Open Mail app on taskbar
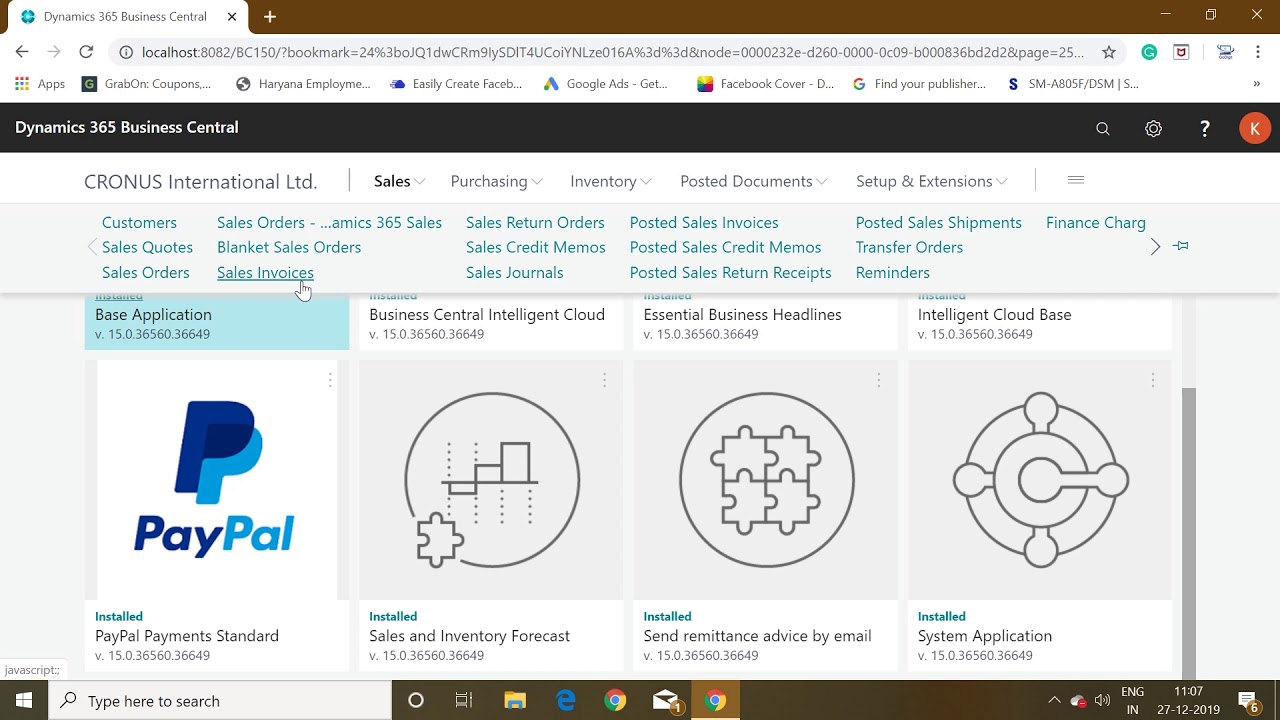1280x720 pixels. coord(667,701)
